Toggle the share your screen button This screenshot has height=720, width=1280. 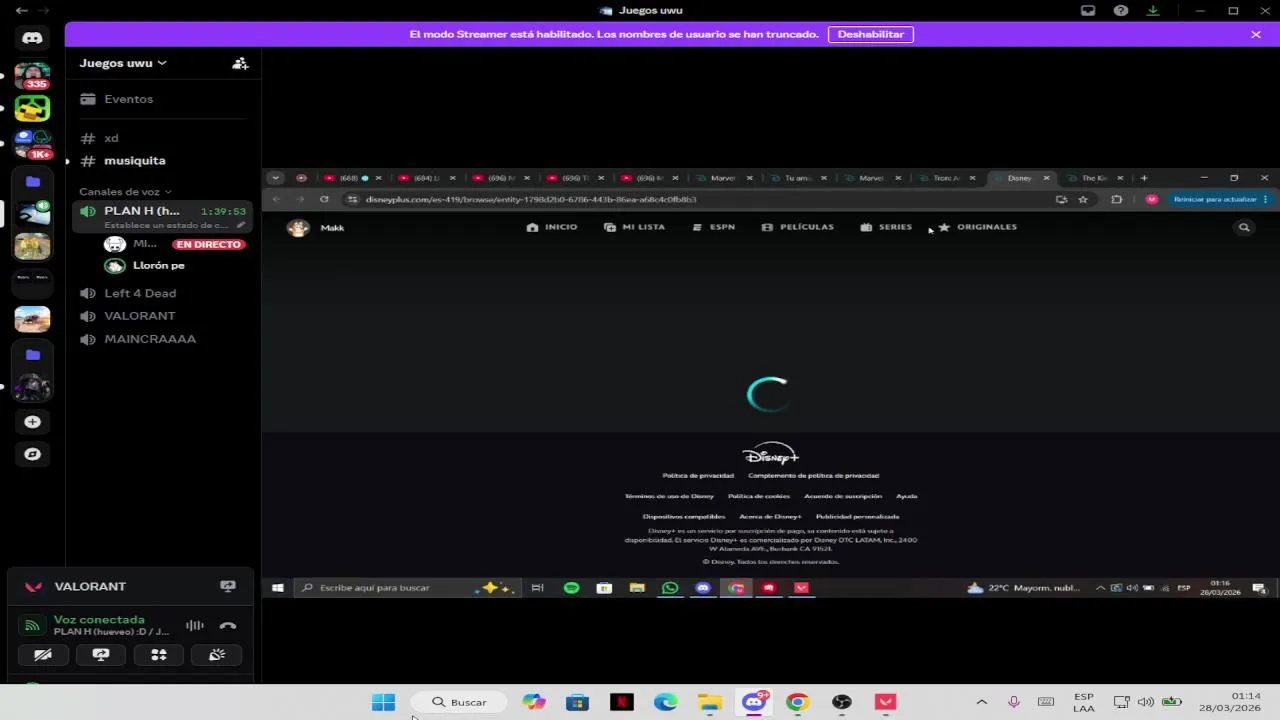(x=101, y=655)
